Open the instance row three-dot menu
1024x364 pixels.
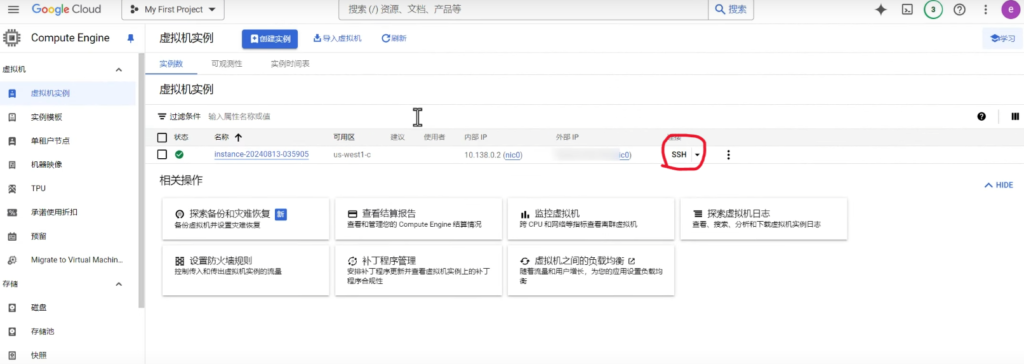(728, 155)
